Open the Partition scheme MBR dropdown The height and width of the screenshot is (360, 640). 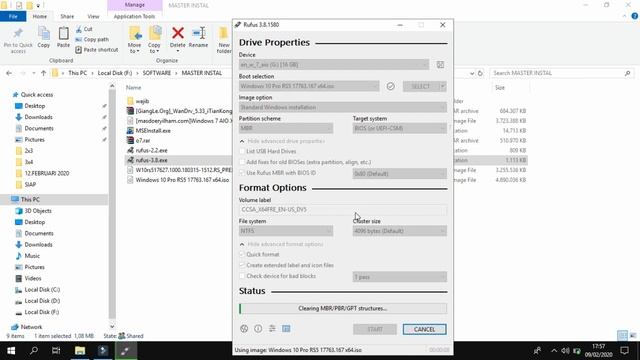point(286,128)
